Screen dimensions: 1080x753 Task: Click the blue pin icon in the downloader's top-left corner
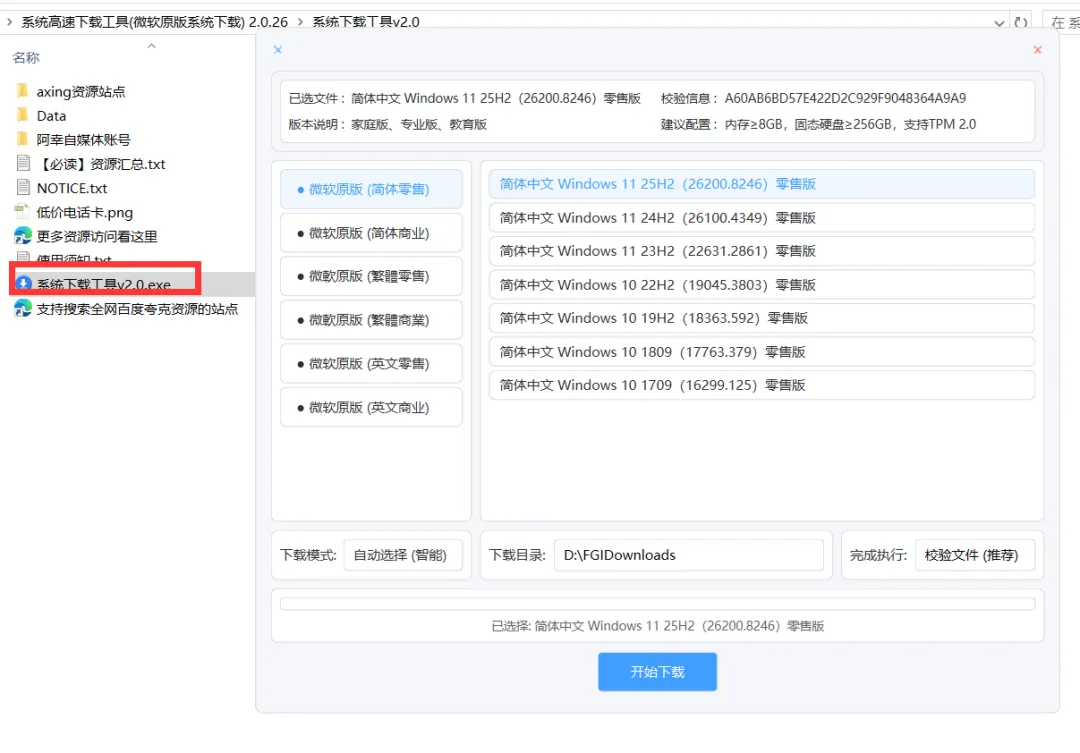tap(278, 50)
